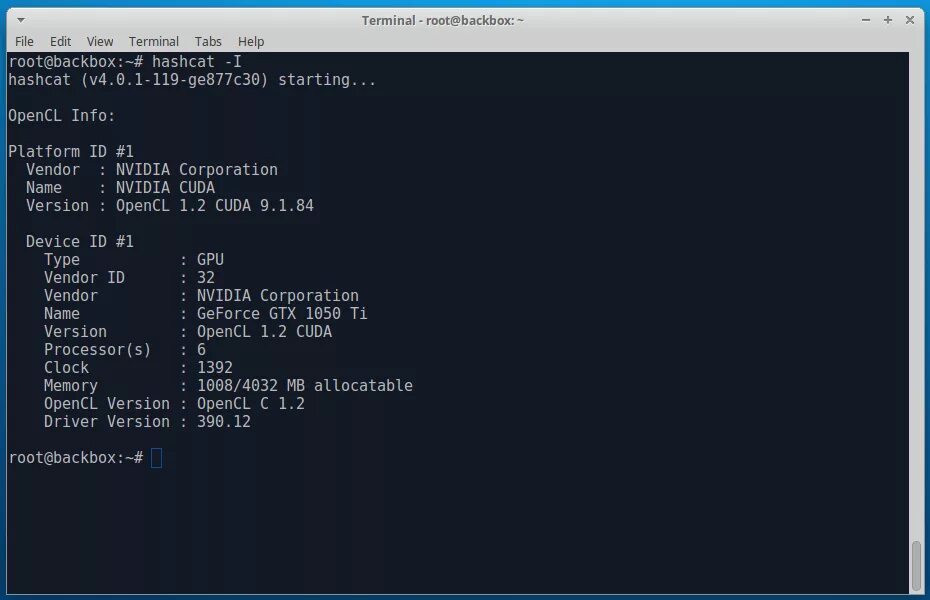Viewport: 930px width, 600px height.
Task: Open the Edit menu
Action: [60, 42]
